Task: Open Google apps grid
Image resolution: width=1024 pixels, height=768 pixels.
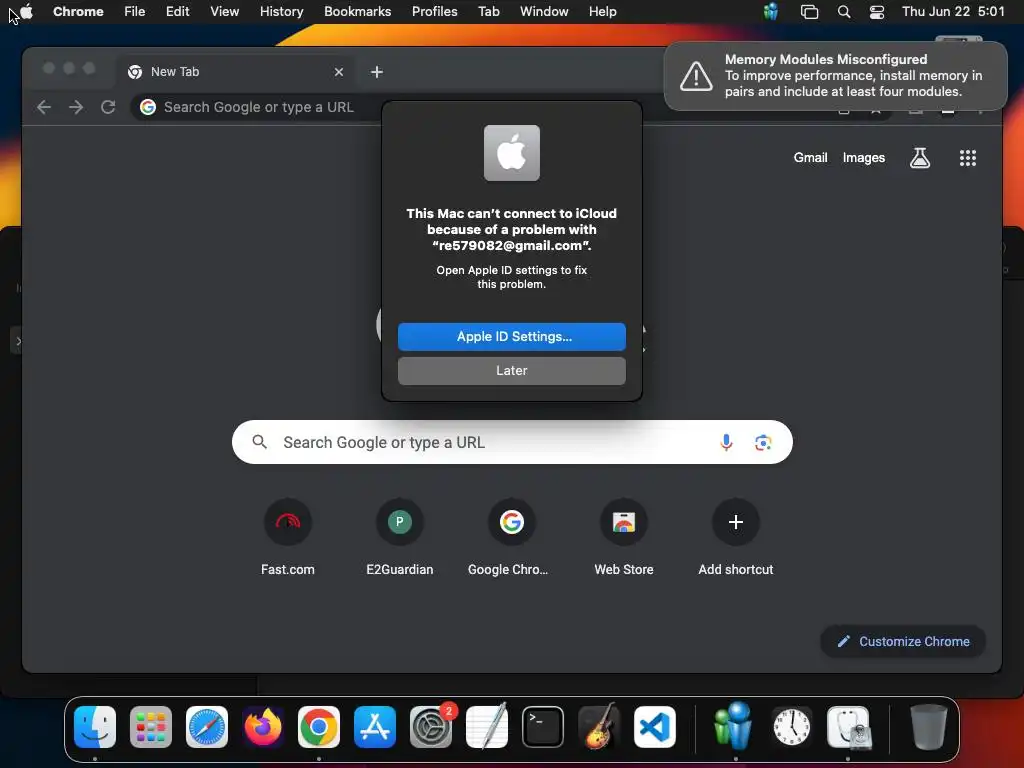Action: [967, 157]
